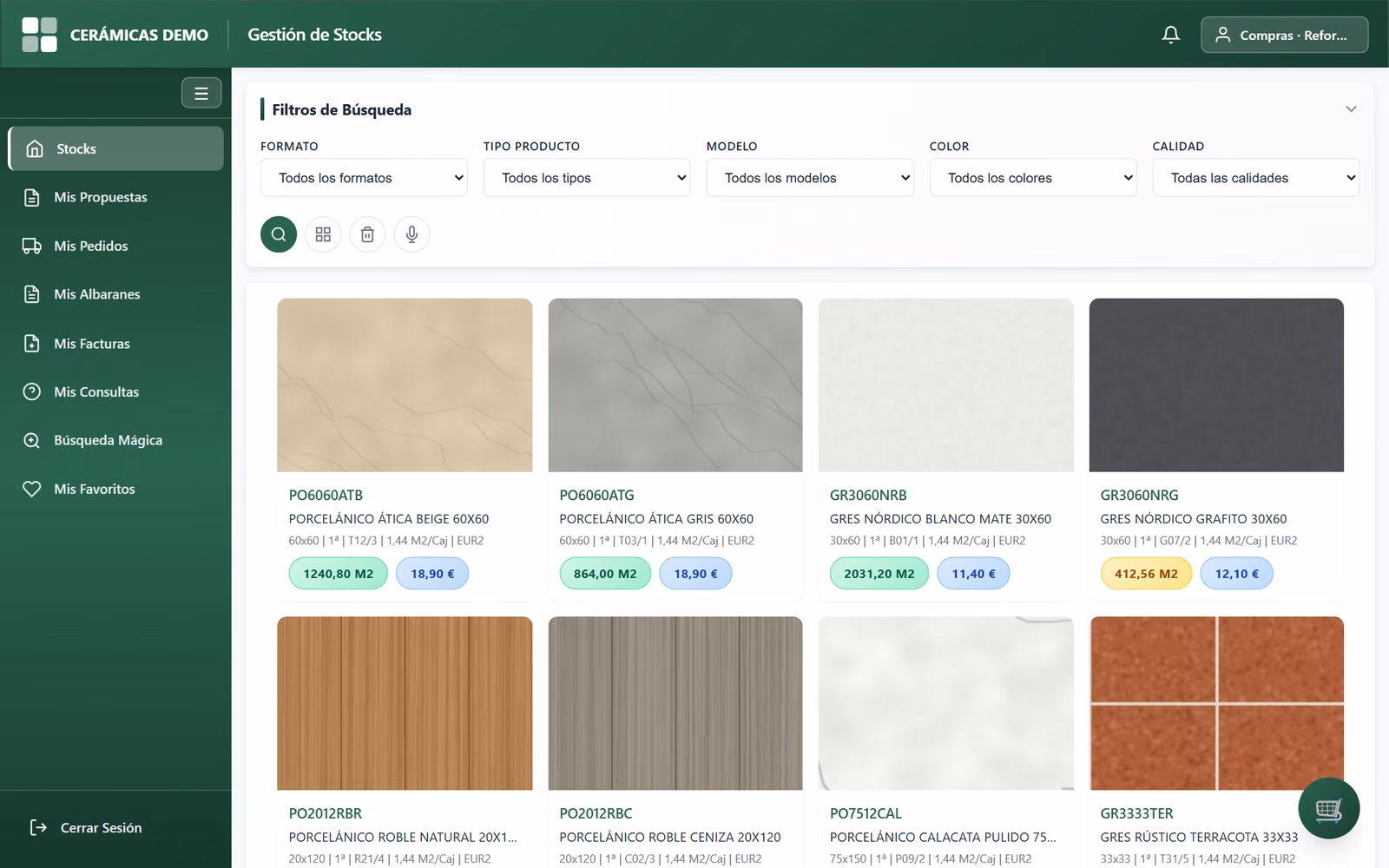Click the Mis Pedidos truck icon

click(x=32, y=246)
